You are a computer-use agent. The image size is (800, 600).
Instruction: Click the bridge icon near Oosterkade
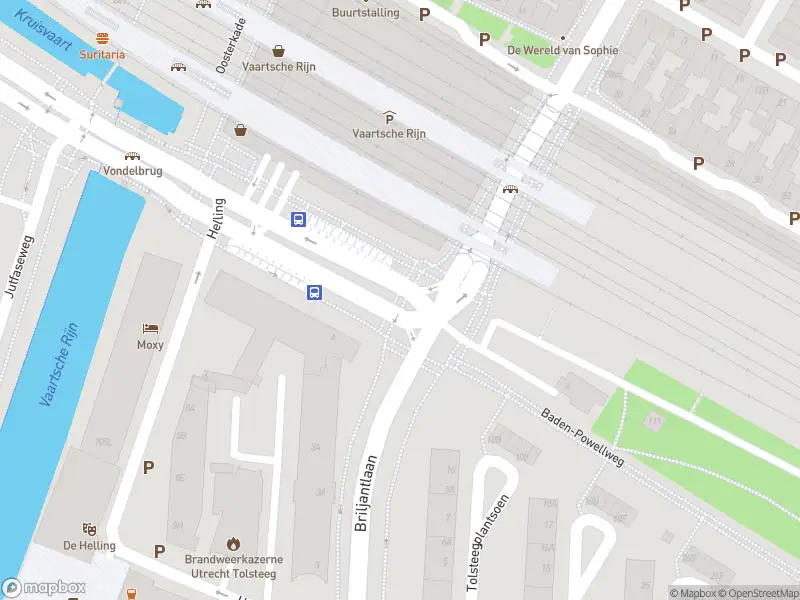179,67
